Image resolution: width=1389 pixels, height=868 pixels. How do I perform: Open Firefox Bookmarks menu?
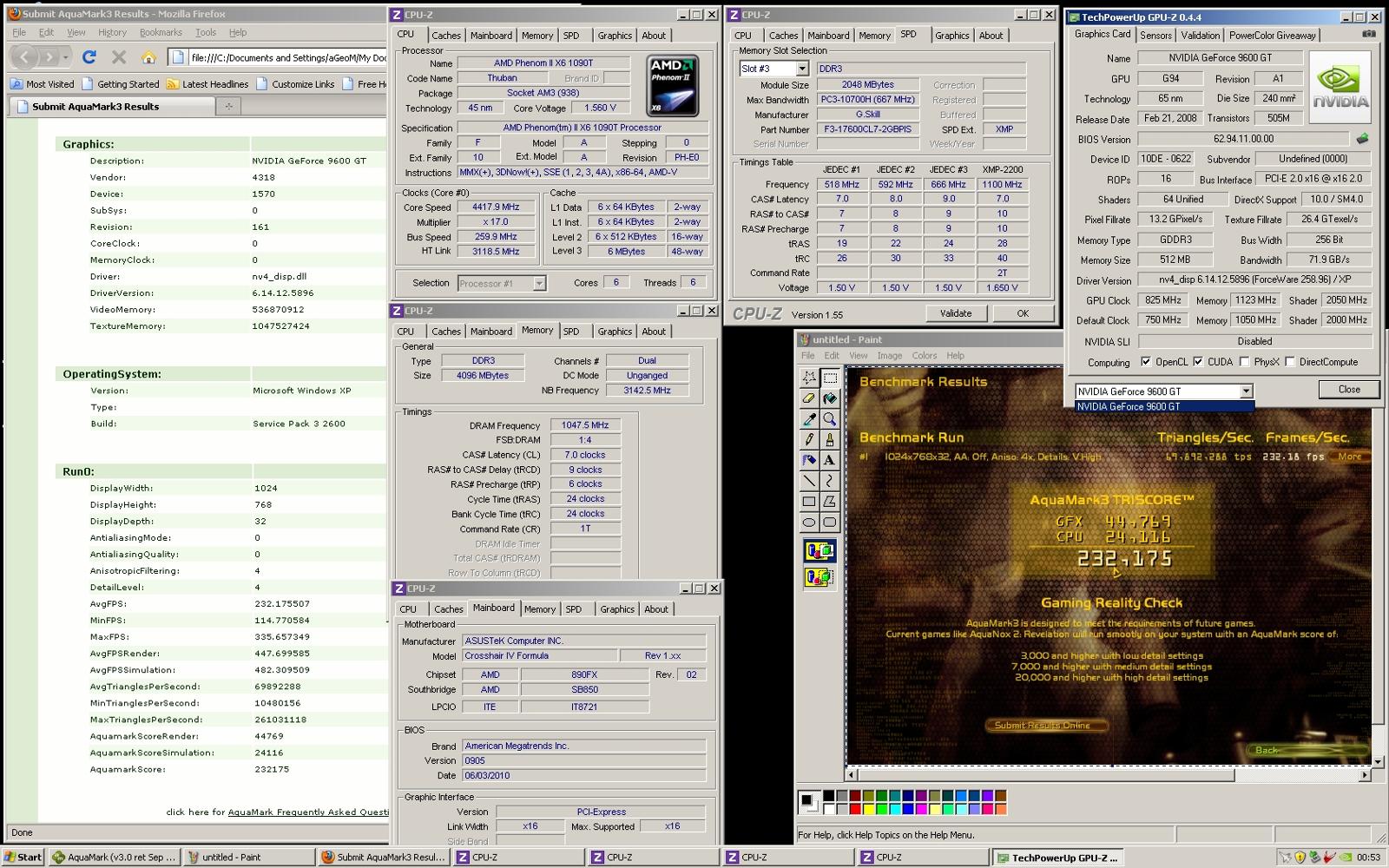[x=161, y=32]
